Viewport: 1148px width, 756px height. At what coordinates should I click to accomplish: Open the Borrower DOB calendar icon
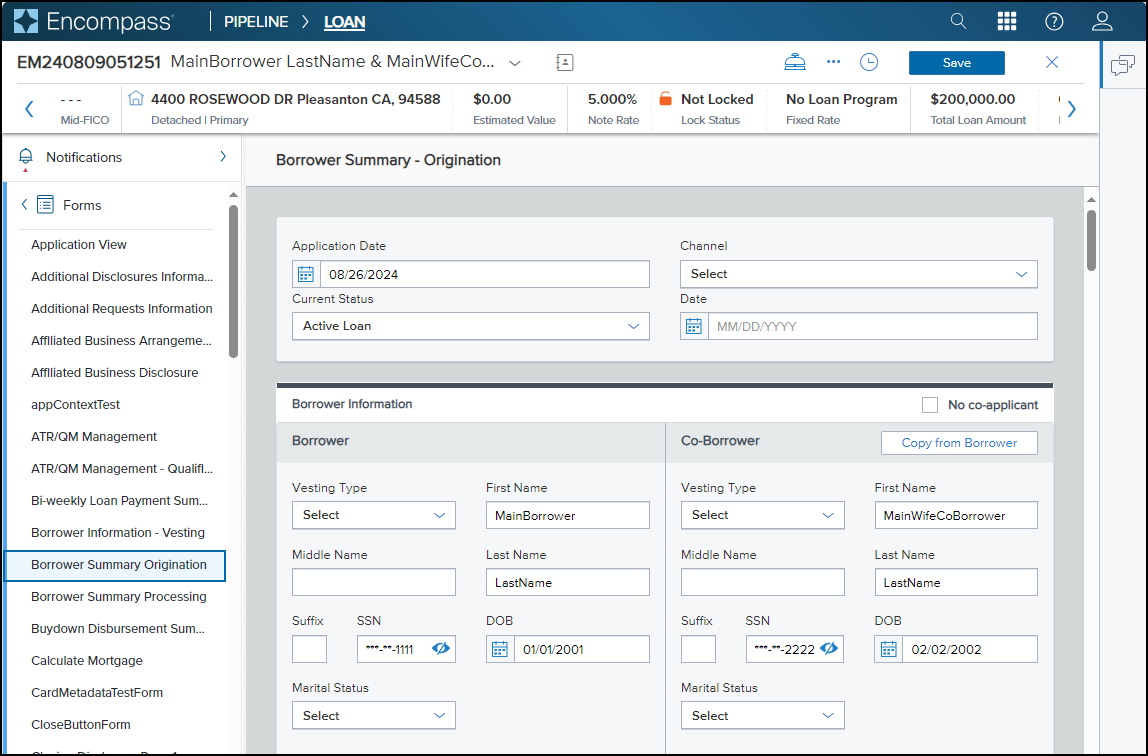tap(500, 649)
